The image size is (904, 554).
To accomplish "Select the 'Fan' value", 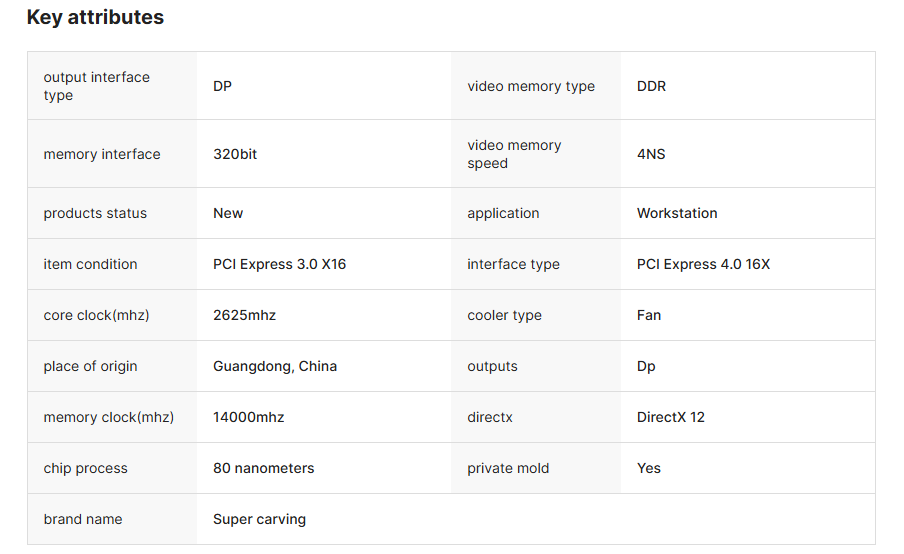I will 649,315.
